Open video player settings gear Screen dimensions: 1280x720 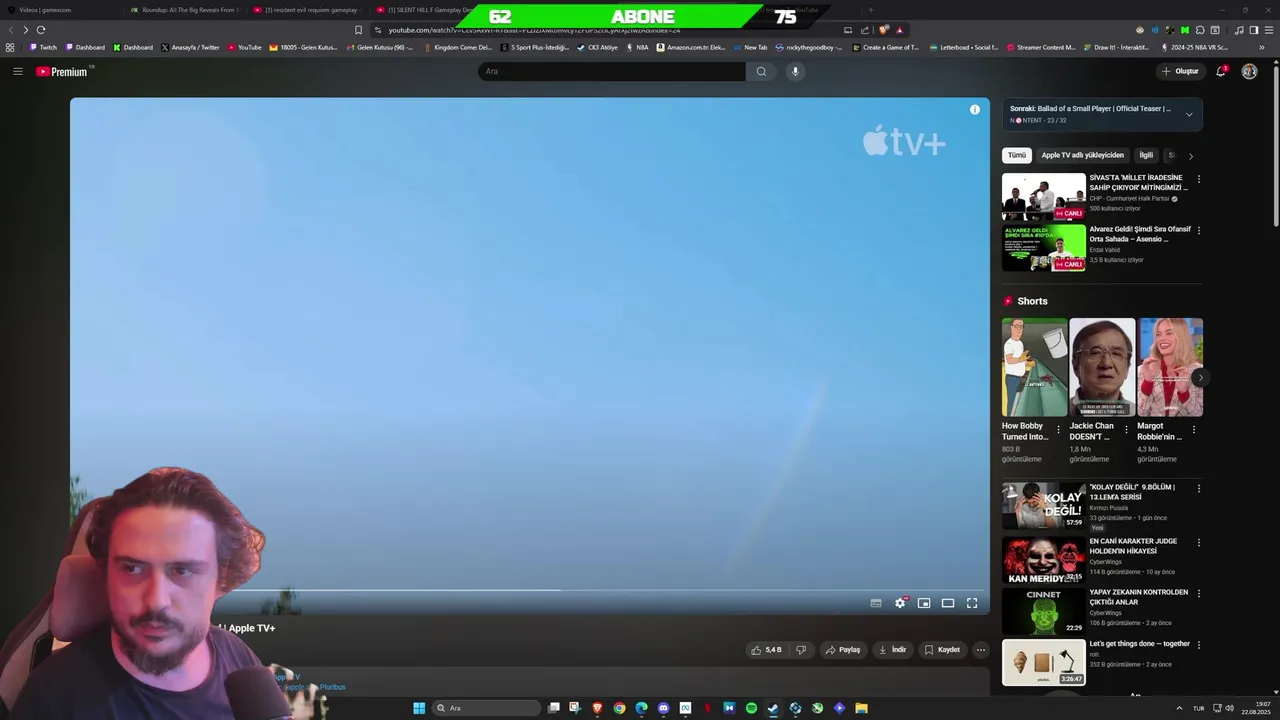(x=900, y=603)
